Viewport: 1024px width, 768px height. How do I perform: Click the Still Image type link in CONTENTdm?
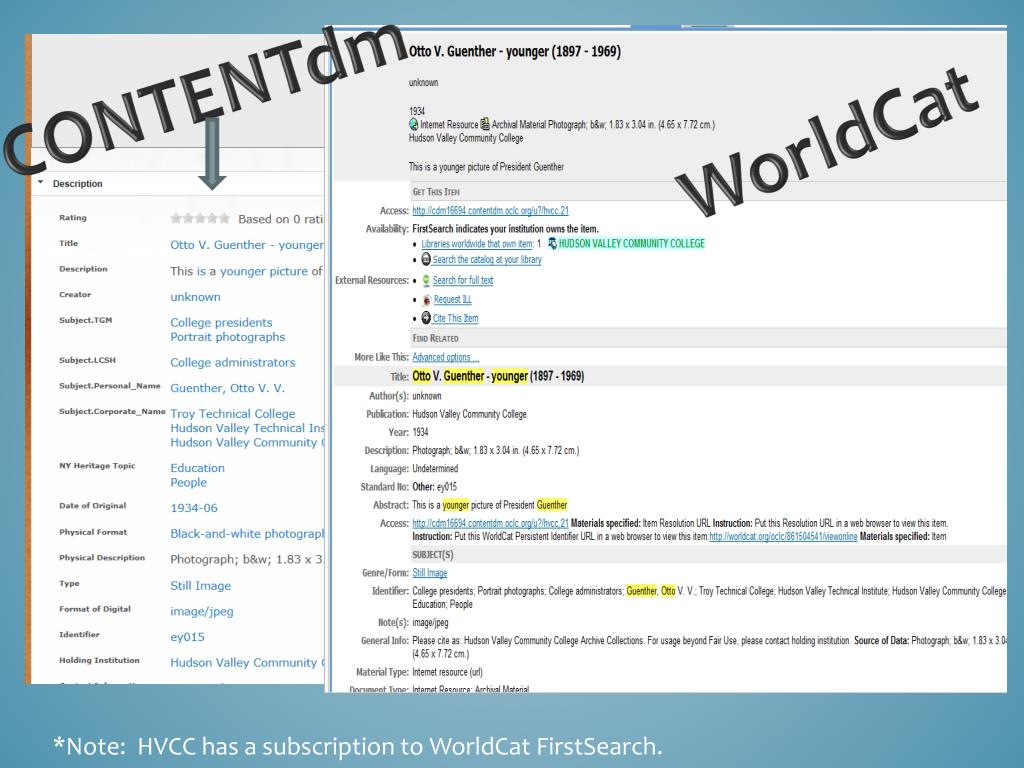[x=200, y=585]
